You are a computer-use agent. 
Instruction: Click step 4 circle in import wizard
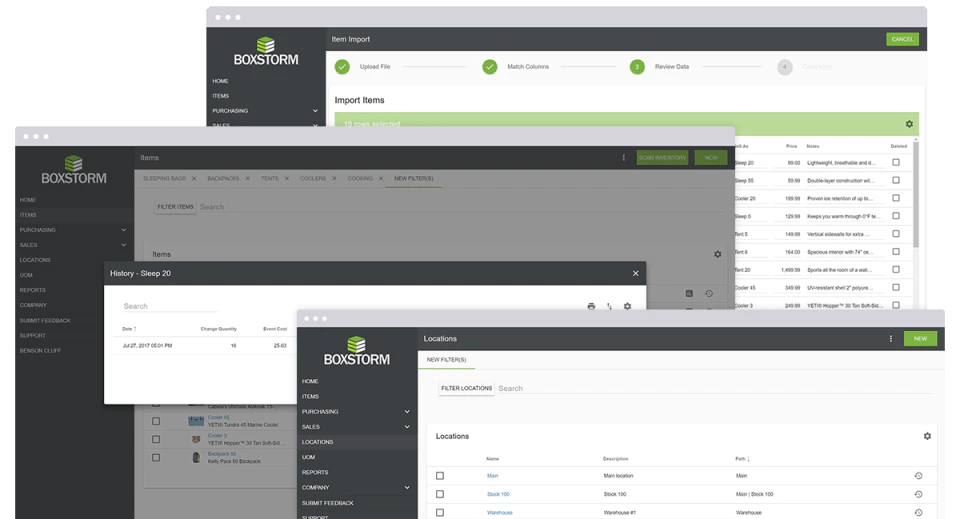(785, 67)
